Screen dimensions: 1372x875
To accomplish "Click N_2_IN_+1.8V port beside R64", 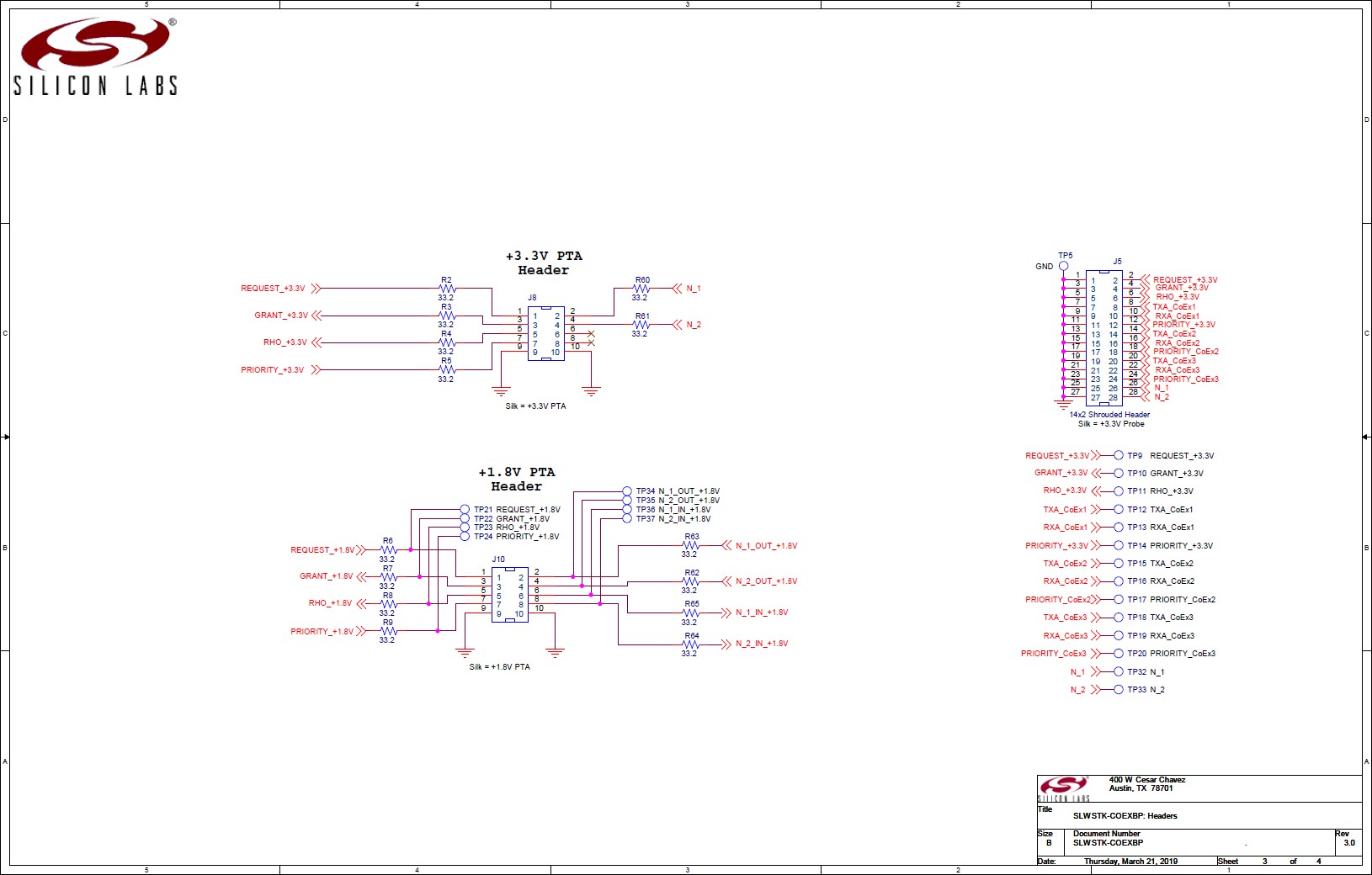I will [x=755, y=644].
